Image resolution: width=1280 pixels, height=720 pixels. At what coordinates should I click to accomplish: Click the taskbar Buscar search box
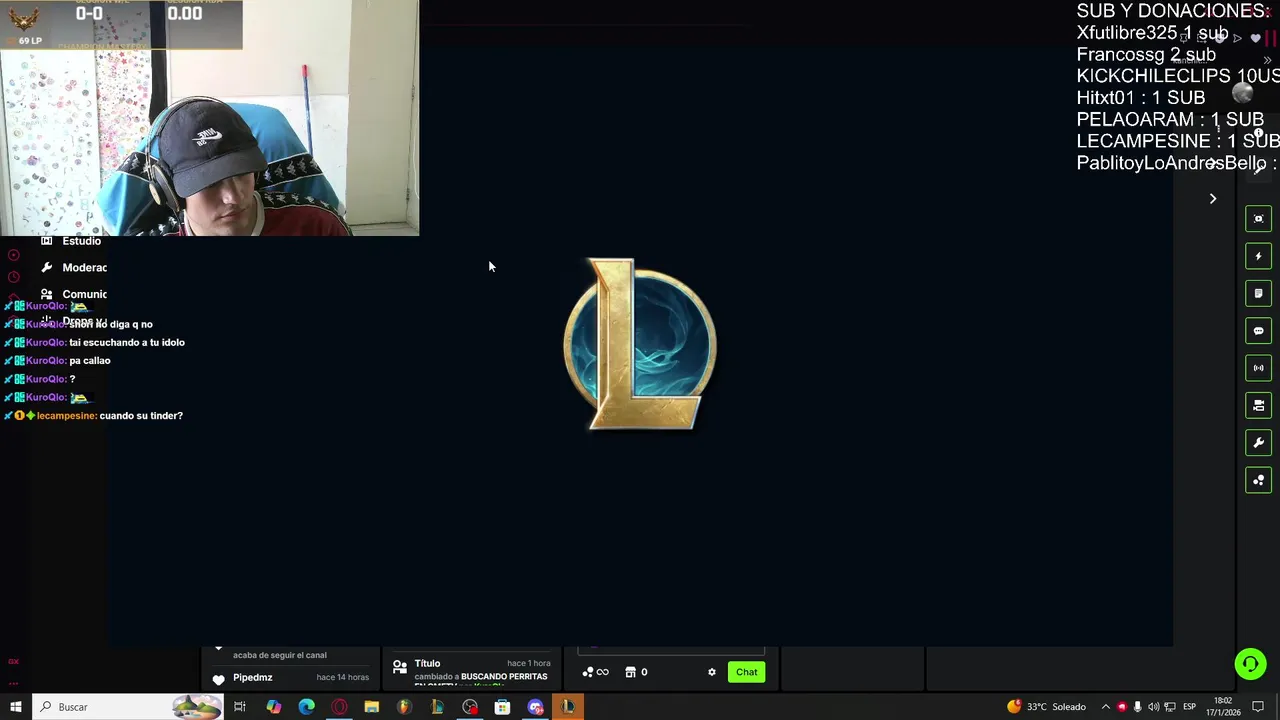[x=128, y=707]
